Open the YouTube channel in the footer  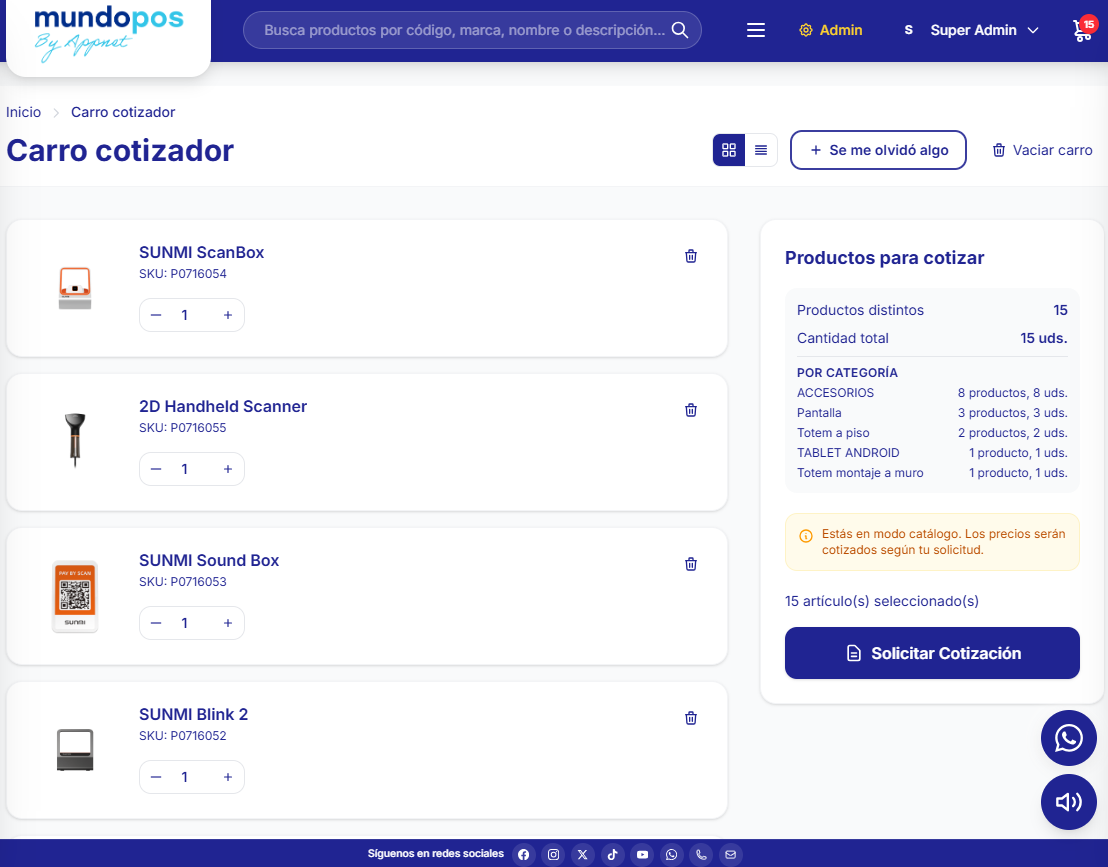[x=642, y=854]
